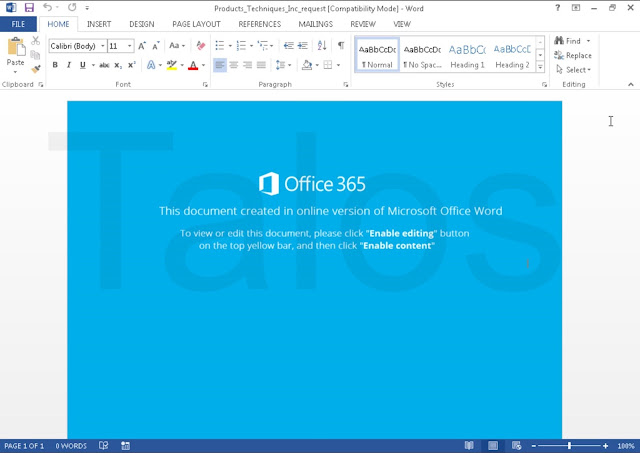Open Line and Paragraph Spacing menu
The height and width of the screenshot is (453, 640).
(283, 65)
